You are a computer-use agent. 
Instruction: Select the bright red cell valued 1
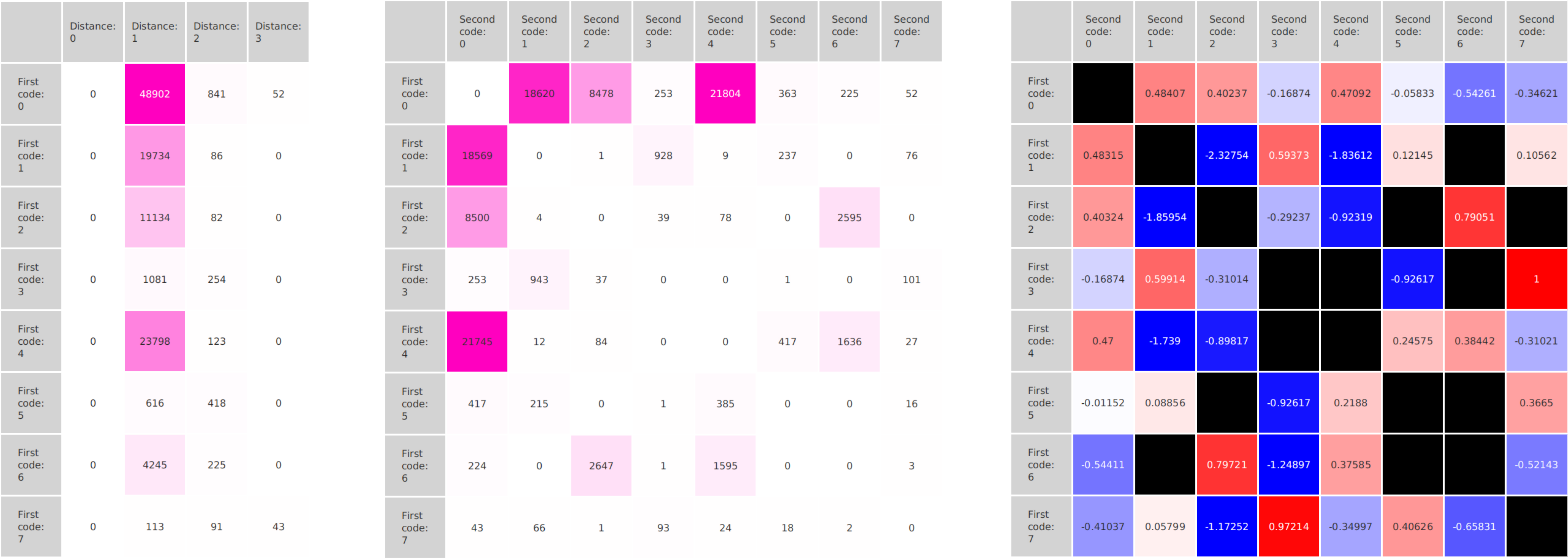1536,279
